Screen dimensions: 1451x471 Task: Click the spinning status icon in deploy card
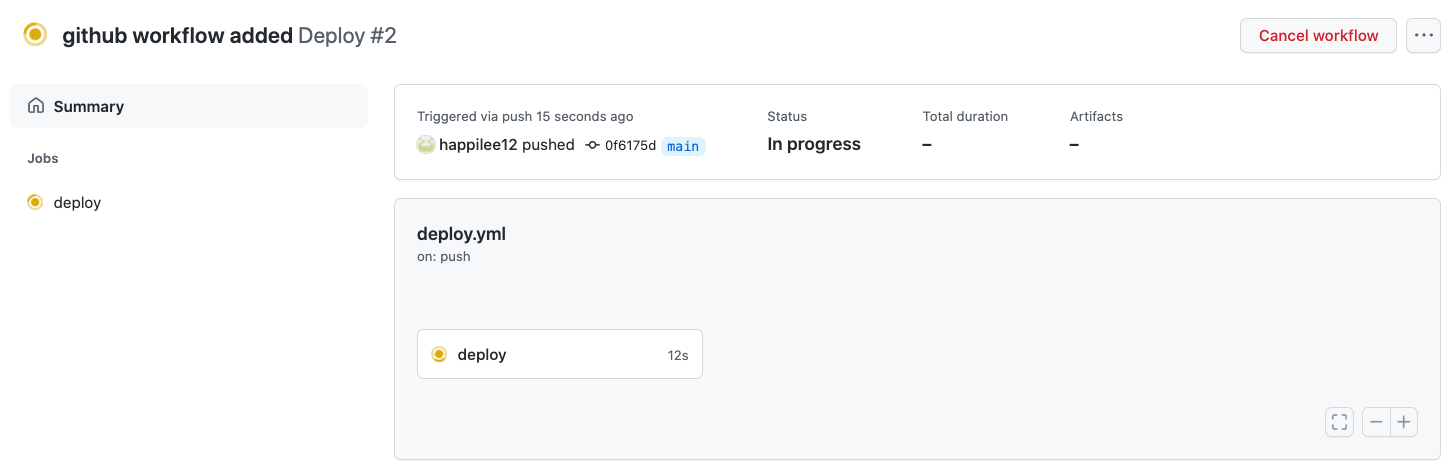click(x=439, y=354)
